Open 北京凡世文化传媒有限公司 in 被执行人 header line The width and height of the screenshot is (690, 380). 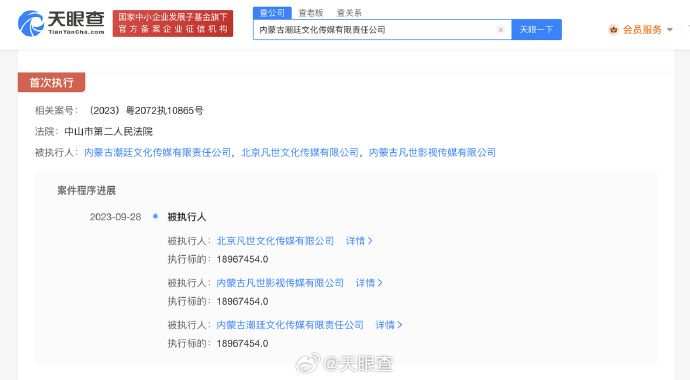click(300, 153)
